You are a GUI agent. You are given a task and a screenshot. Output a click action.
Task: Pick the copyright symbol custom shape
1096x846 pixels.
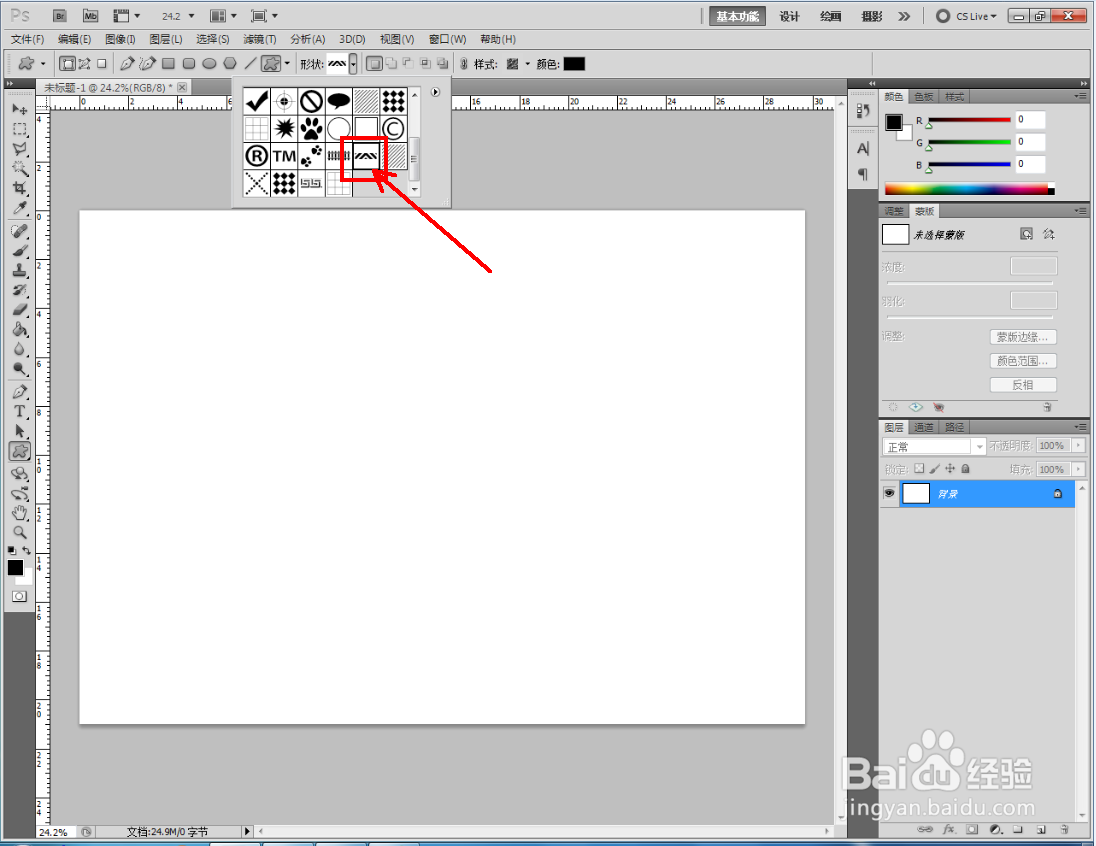[394, 129]
